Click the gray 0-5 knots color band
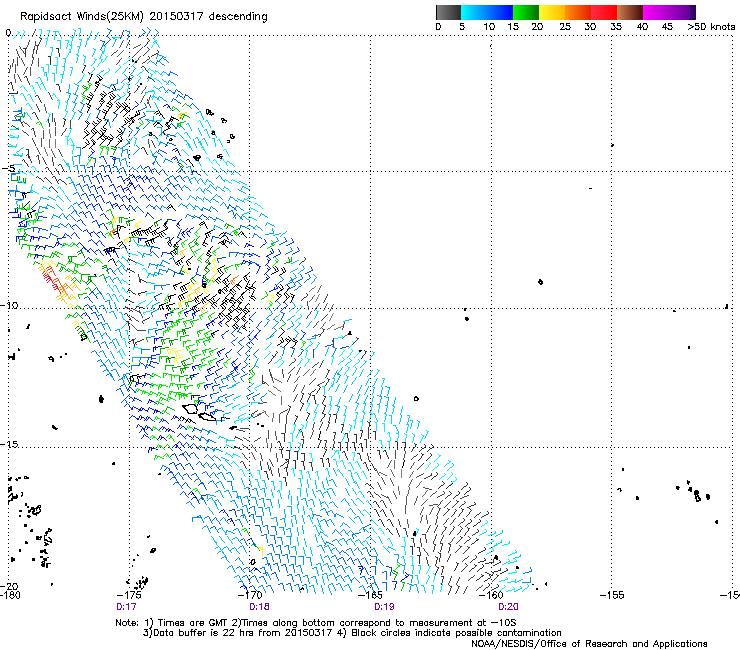The height and width of the screenshot is (650, 740). (448, 12)
